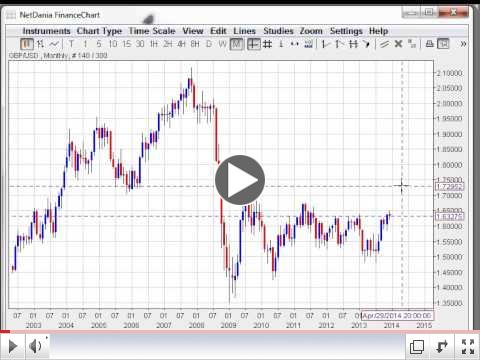
Task: Open the Zoom menu
Action: [x=311, y=31]
